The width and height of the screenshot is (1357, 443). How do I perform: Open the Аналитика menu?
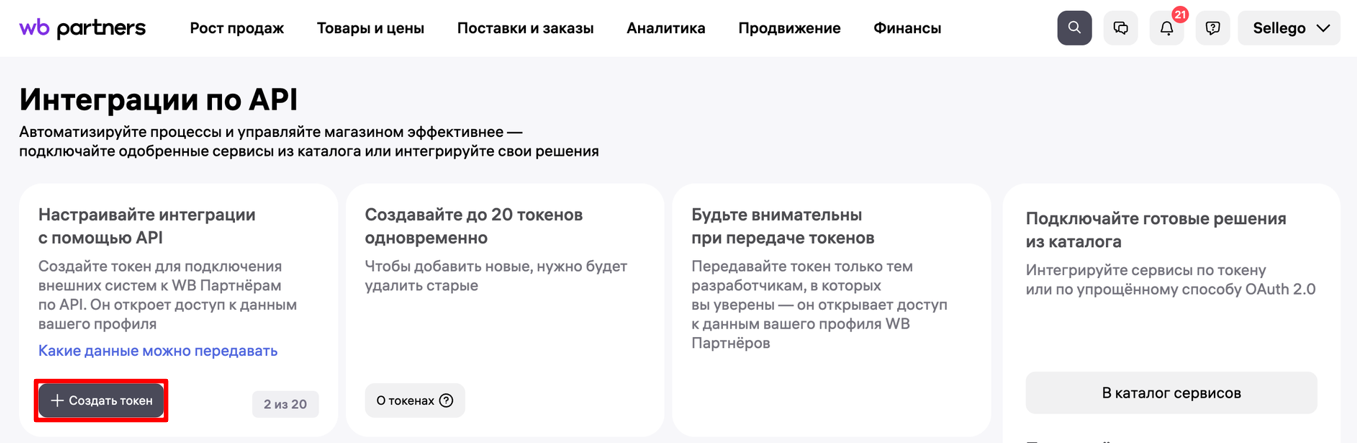tap(666, 28)
